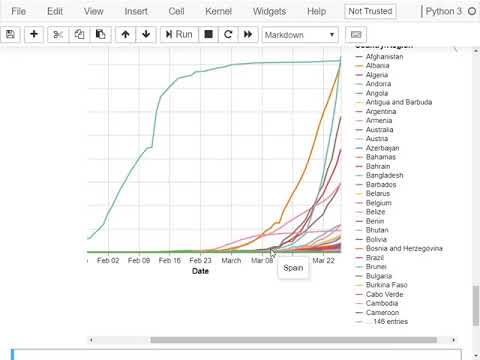This screenshot has height=360, width=480.
Task: Select Belize in the legend
Action: [x=375, y=212]
